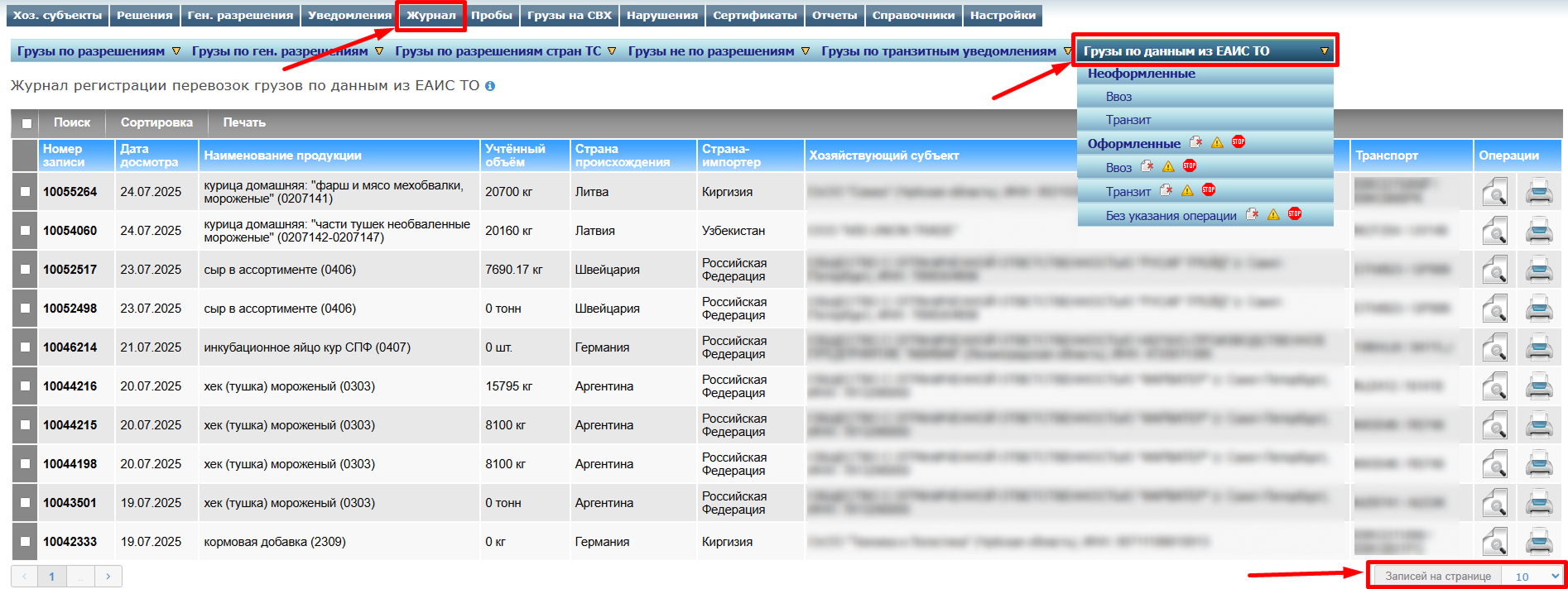Click STOP icon next to Оформленные
Screen dimensions: 1568x589
tap(1238, 142)
